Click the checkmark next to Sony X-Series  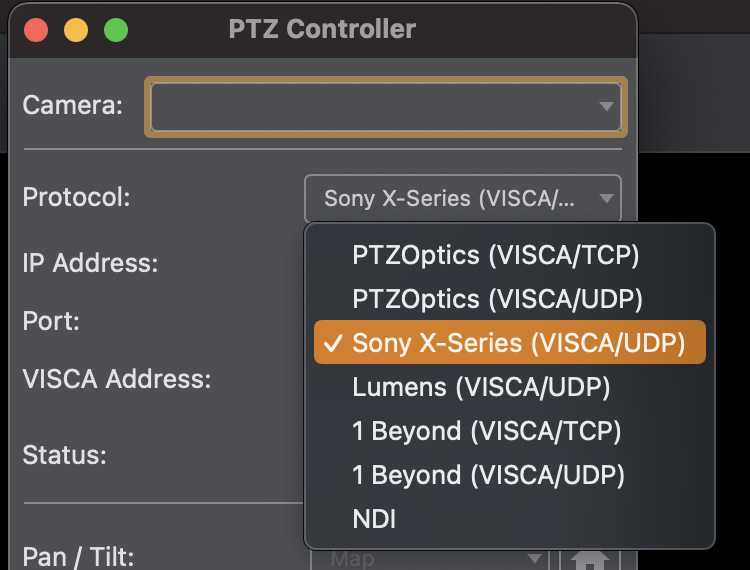click(x=333, y=343)
